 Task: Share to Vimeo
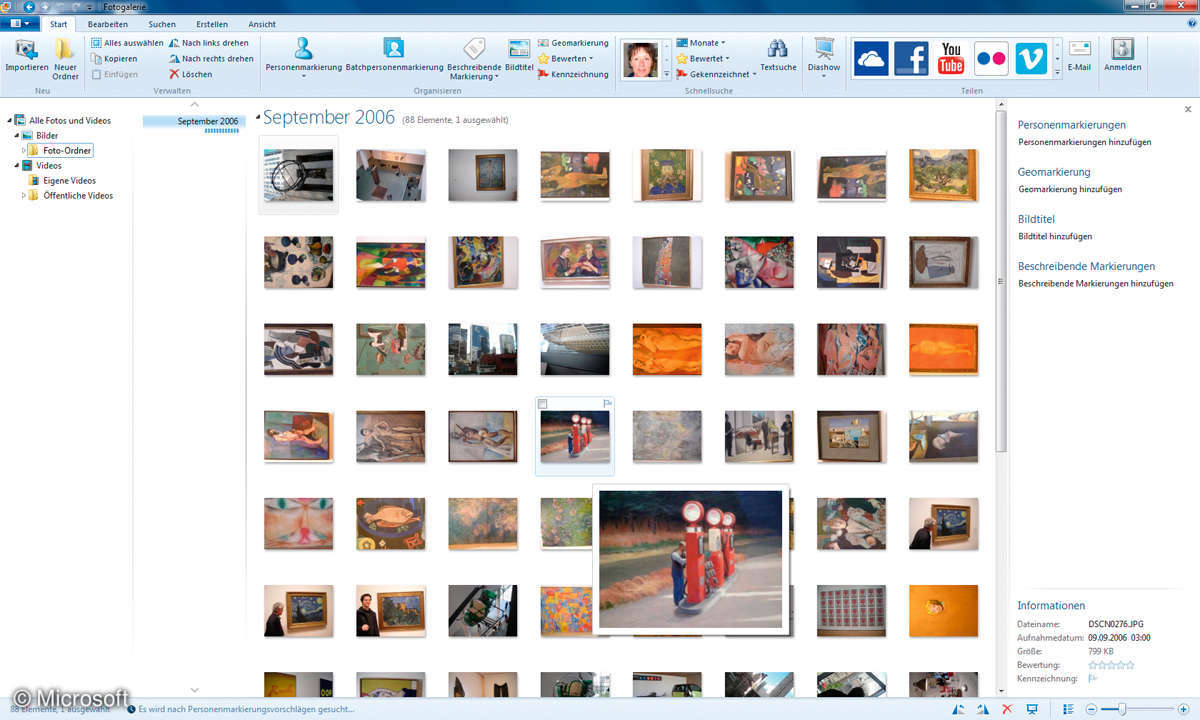point(1031,58)
